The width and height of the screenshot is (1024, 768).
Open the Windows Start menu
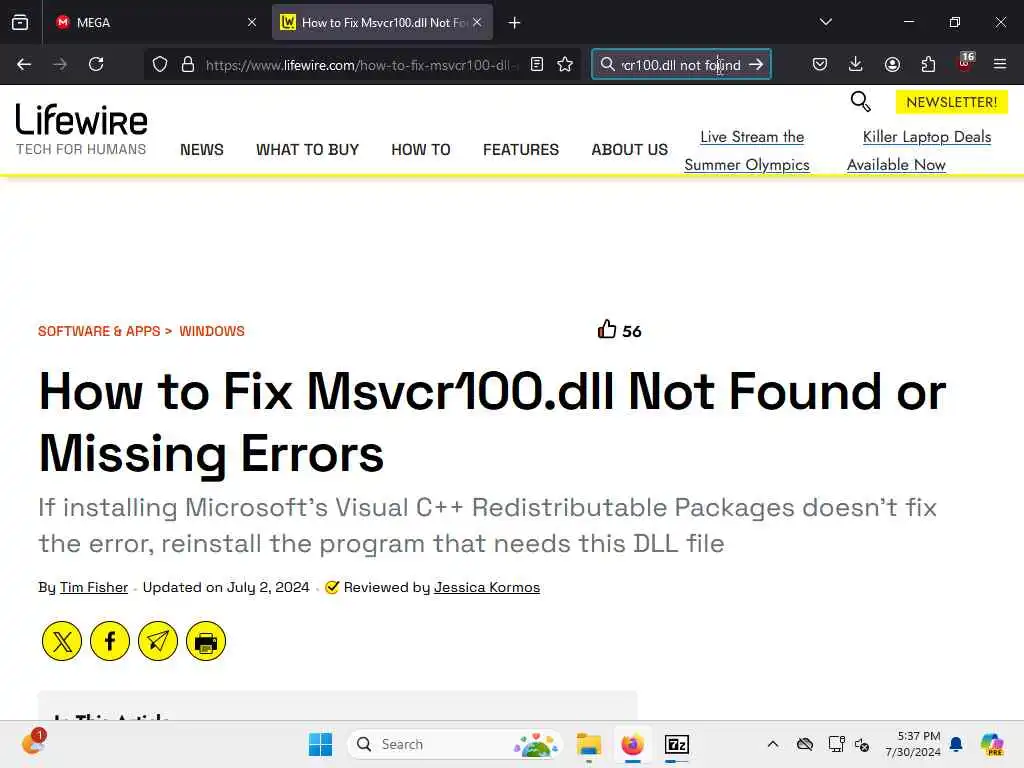[320, 744]
